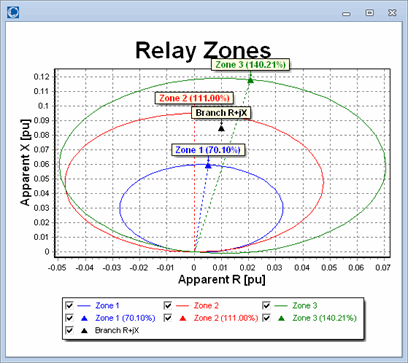Click the black Branch R+jX triangle marker on plot
The width and height of the screenshot is (408, 363).
tap(221, 128)
